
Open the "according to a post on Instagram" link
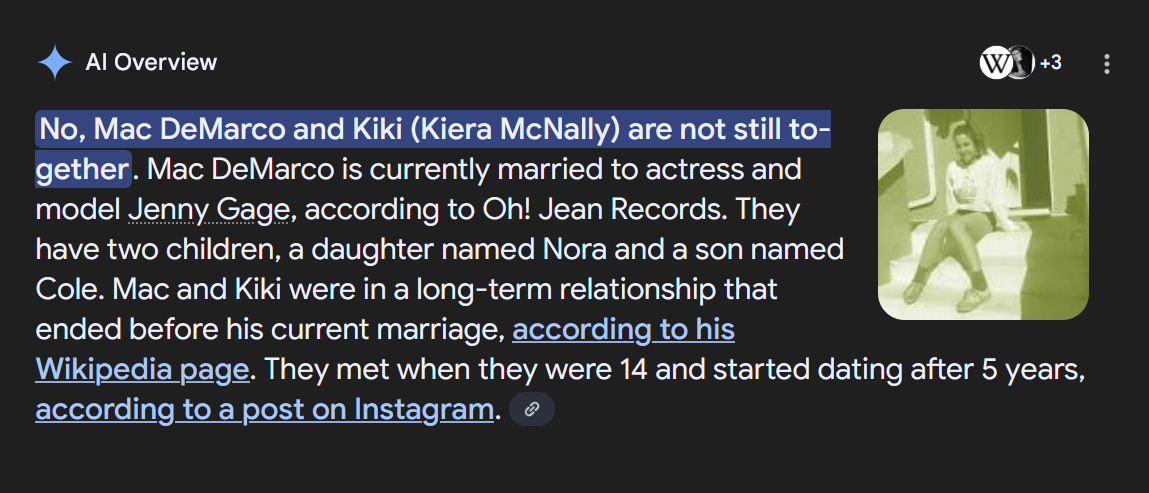265,409
